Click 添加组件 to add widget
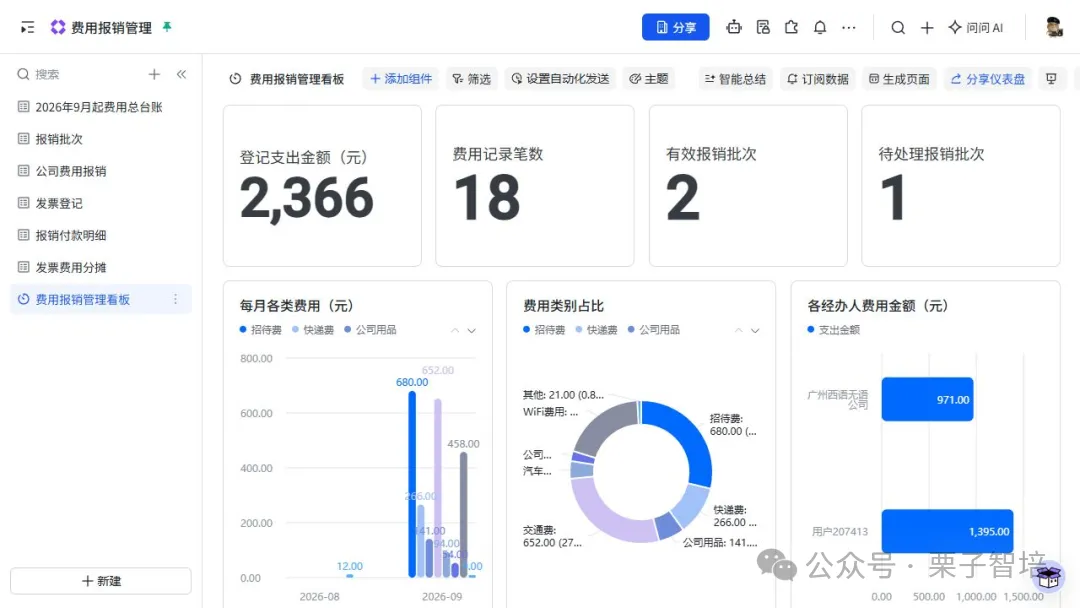This screenshot has width=1080, height=608. pos(401,79)
